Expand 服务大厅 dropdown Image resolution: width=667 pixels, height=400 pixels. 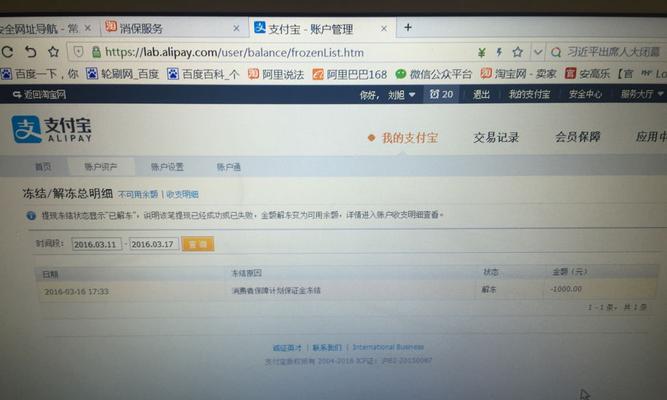coord(641,94)
